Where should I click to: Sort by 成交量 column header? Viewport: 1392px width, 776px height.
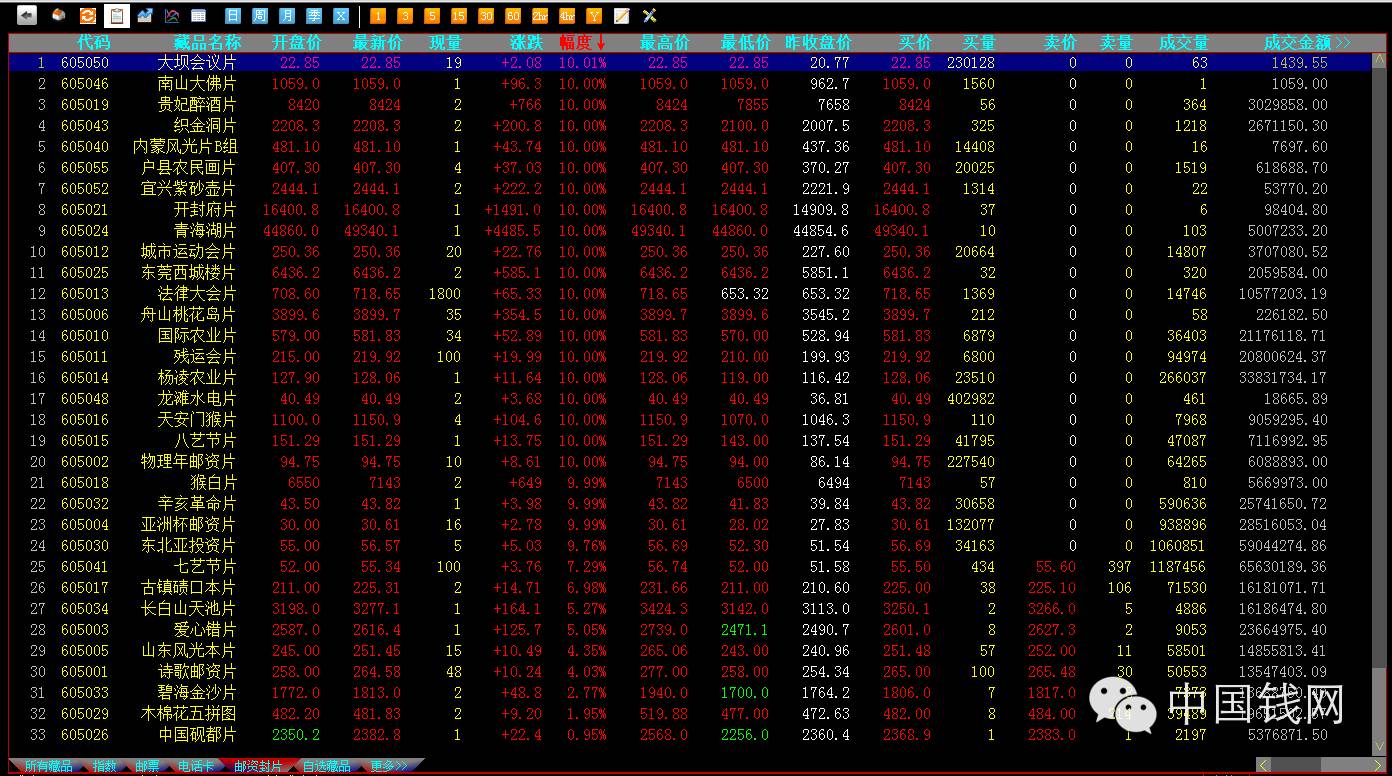pyautogui.click(x=1184, y=43)
